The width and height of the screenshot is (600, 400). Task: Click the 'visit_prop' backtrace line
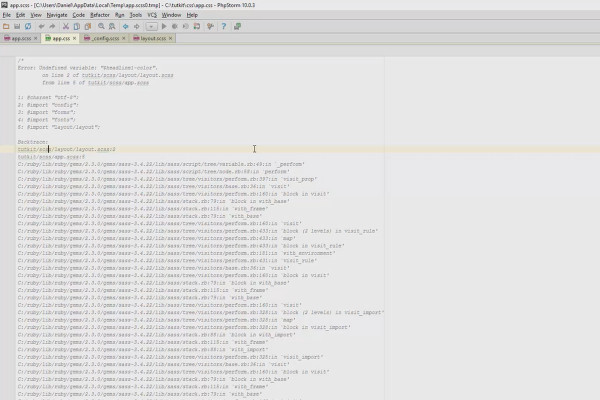click(167, 179)
